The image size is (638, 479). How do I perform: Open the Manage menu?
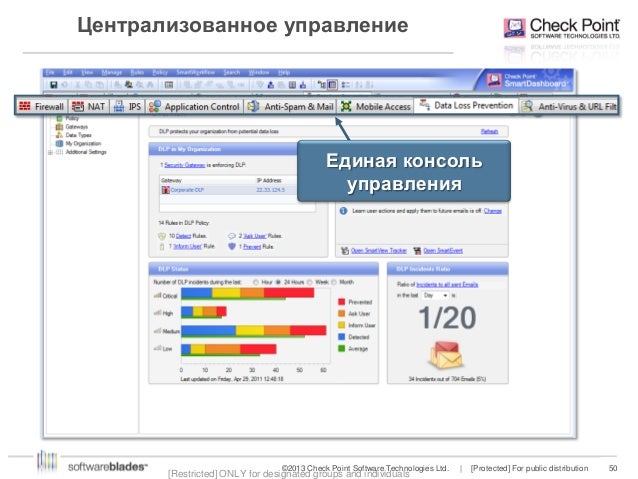pos(112,72)
